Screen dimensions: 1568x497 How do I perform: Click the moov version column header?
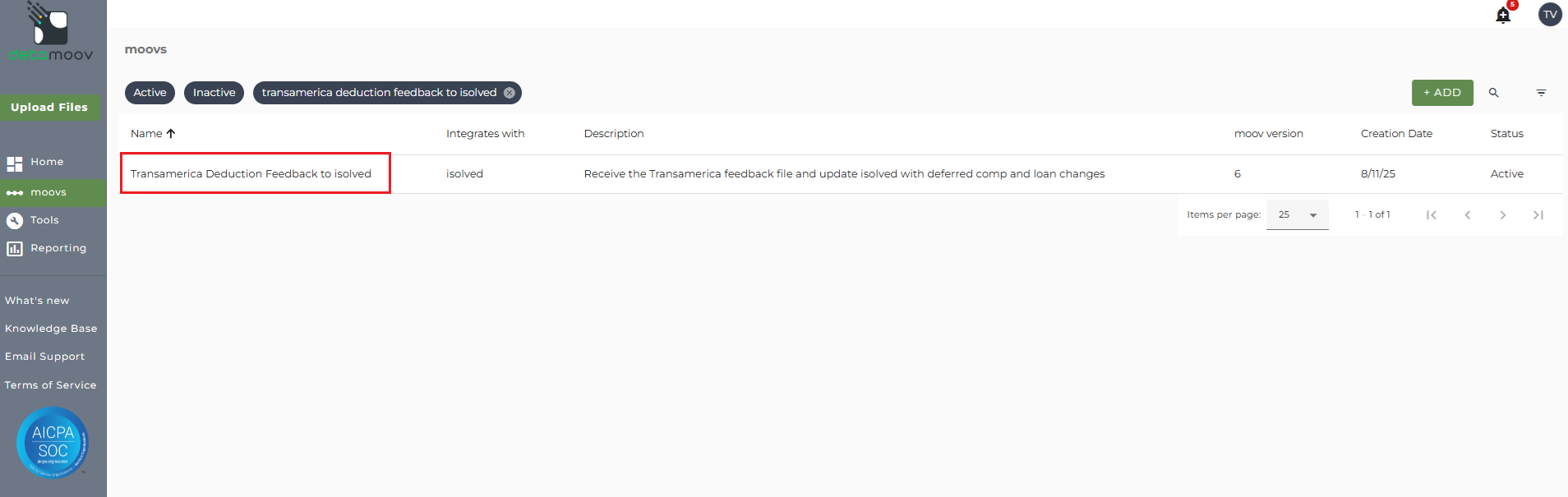(1268, 134)
